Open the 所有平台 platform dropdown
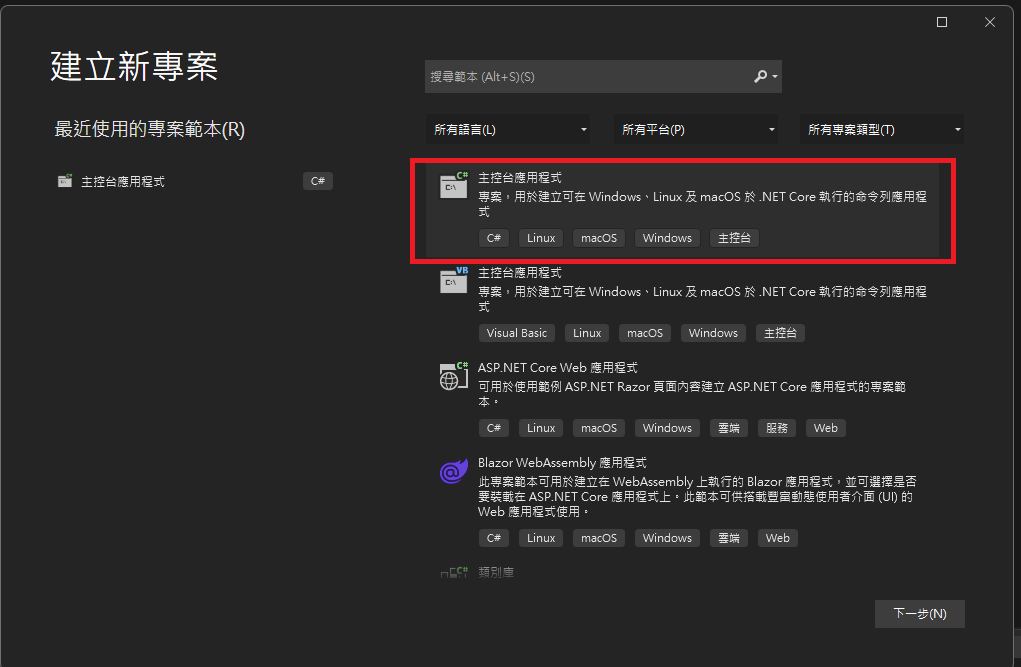1021x667 pixels. tap(695, 130)
